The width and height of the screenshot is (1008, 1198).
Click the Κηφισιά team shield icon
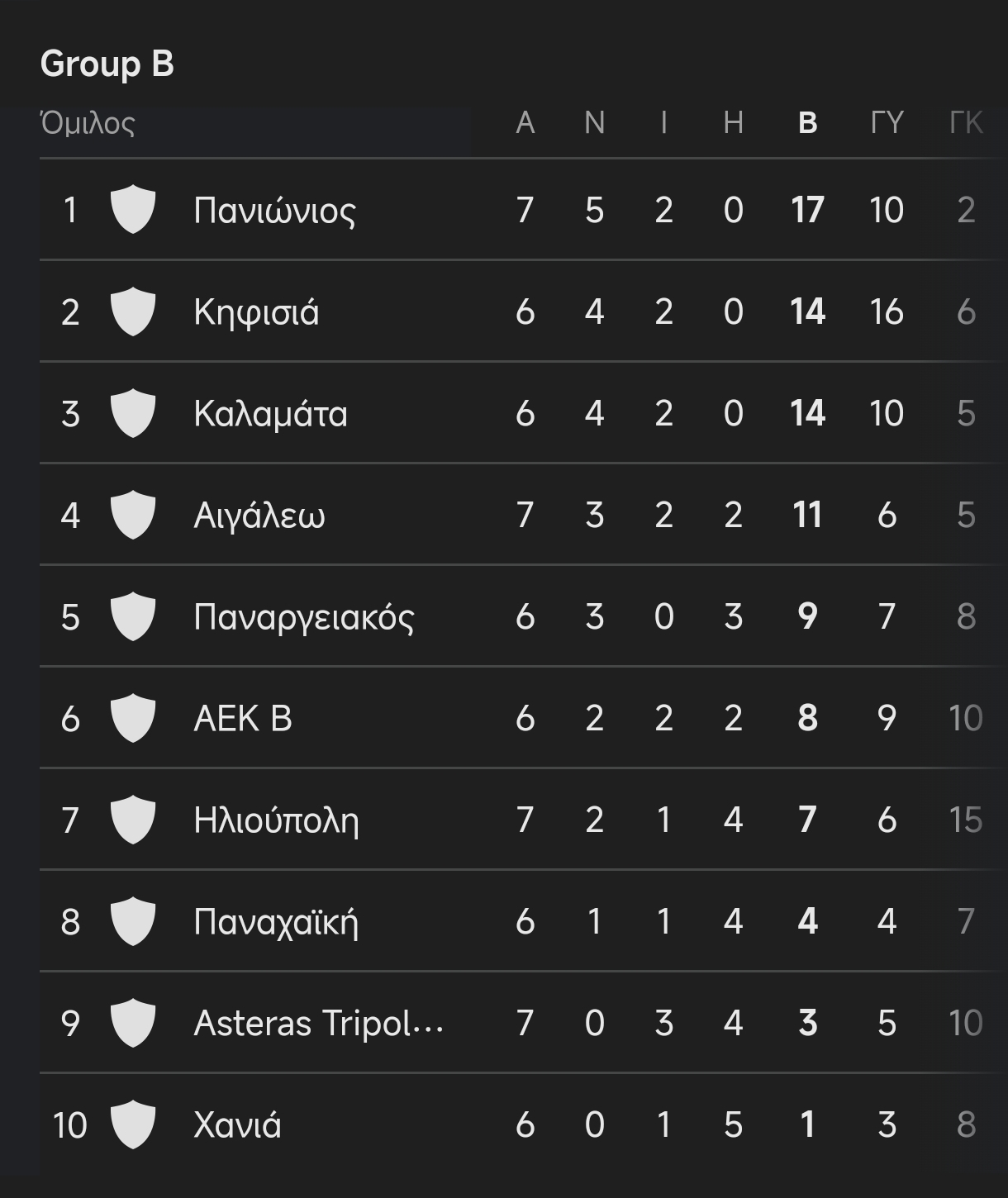[x=132, y=311]
